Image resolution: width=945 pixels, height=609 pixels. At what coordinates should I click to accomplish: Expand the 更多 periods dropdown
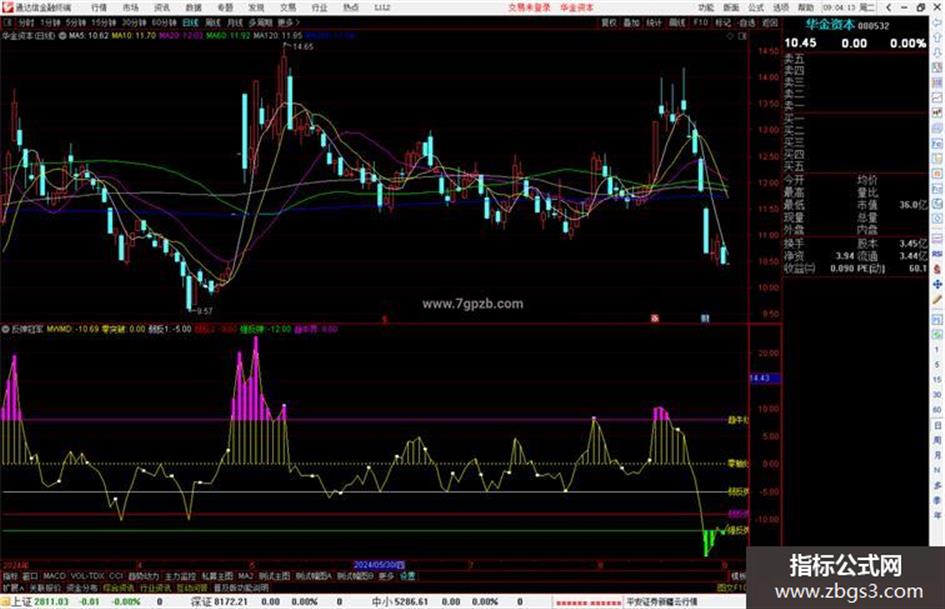288,23
